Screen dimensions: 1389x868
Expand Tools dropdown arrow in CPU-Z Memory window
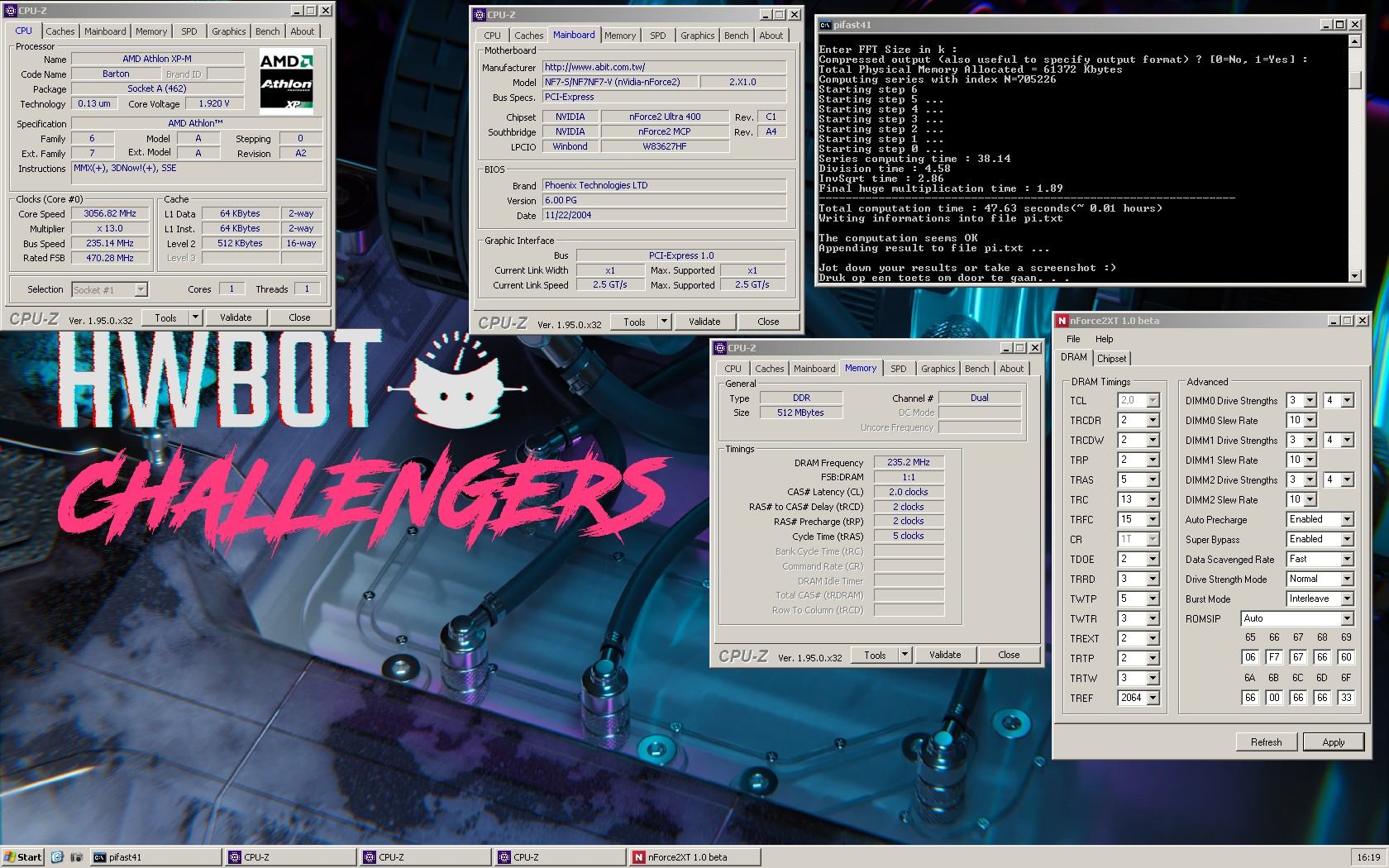coord(905,655)
